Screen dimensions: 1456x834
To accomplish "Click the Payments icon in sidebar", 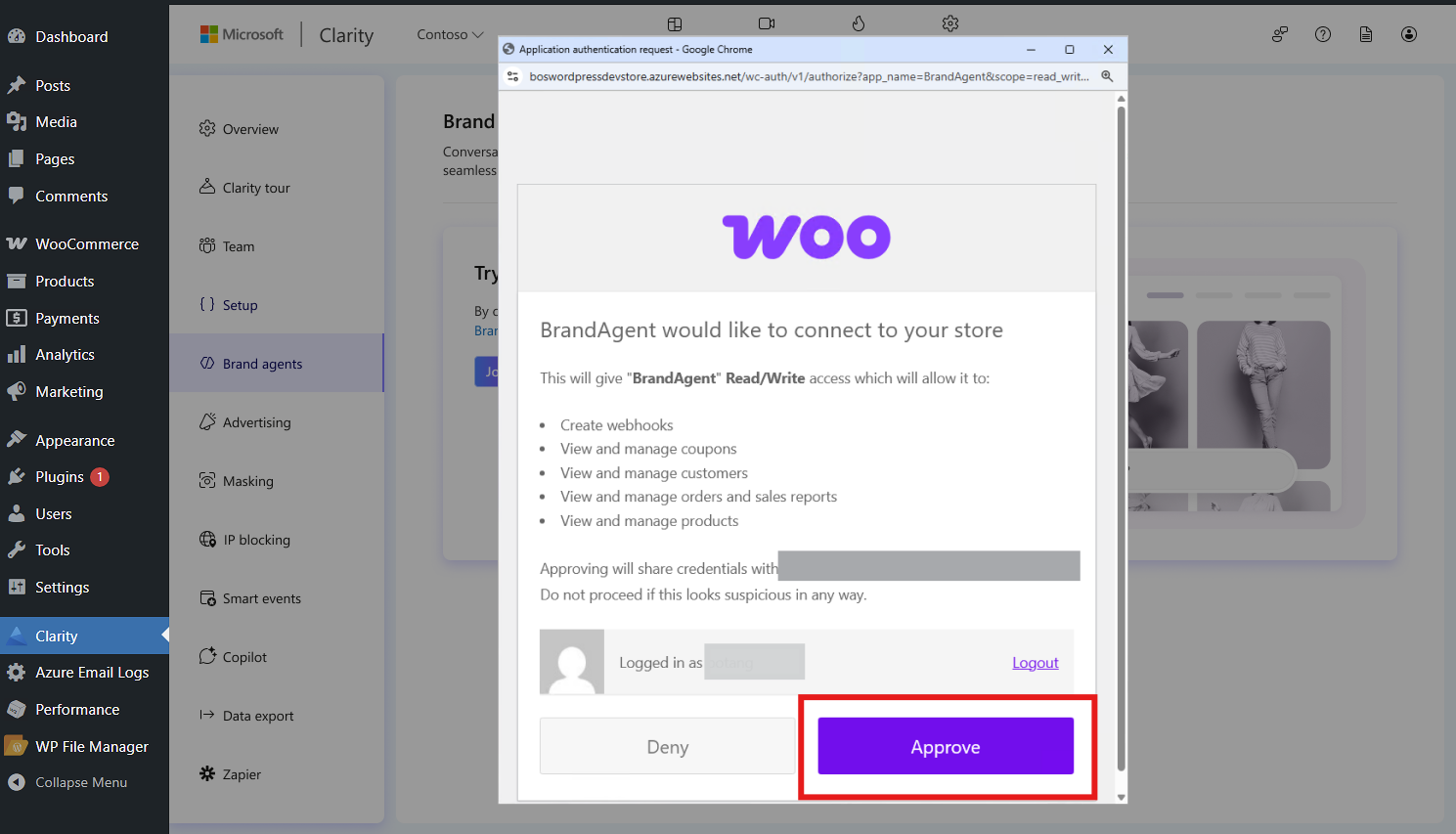I will [17, 318].
